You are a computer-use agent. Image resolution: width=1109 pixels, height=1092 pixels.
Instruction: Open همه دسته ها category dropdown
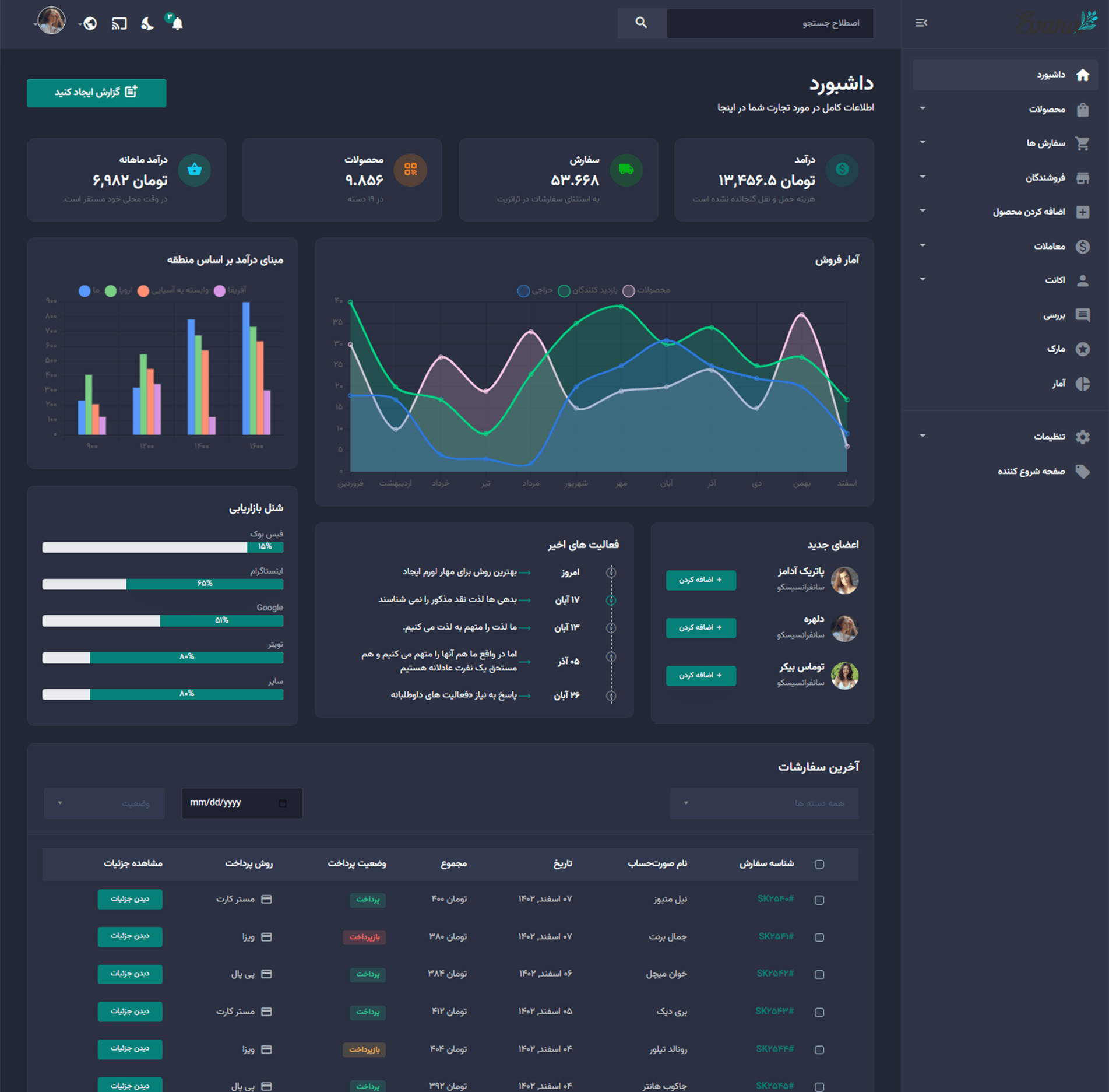pos(764,803)
